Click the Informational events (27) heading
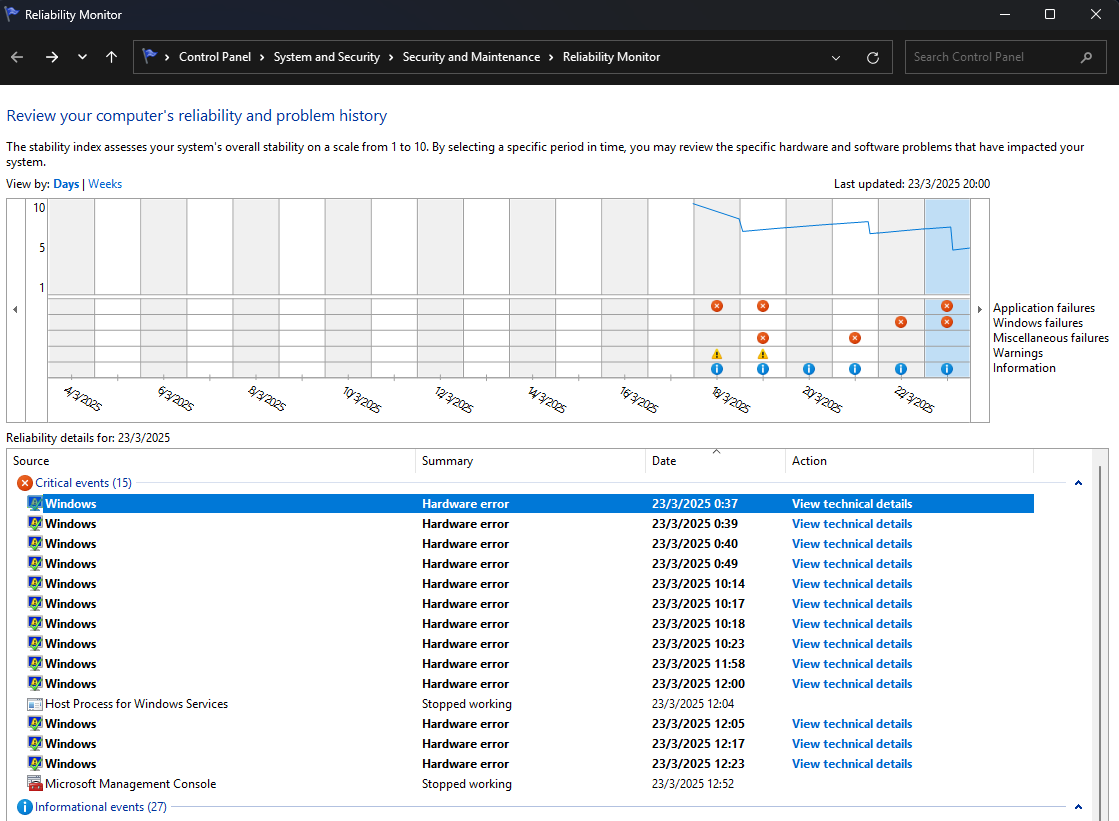This screenshot has height=821, width=1119. coord(101,807)
